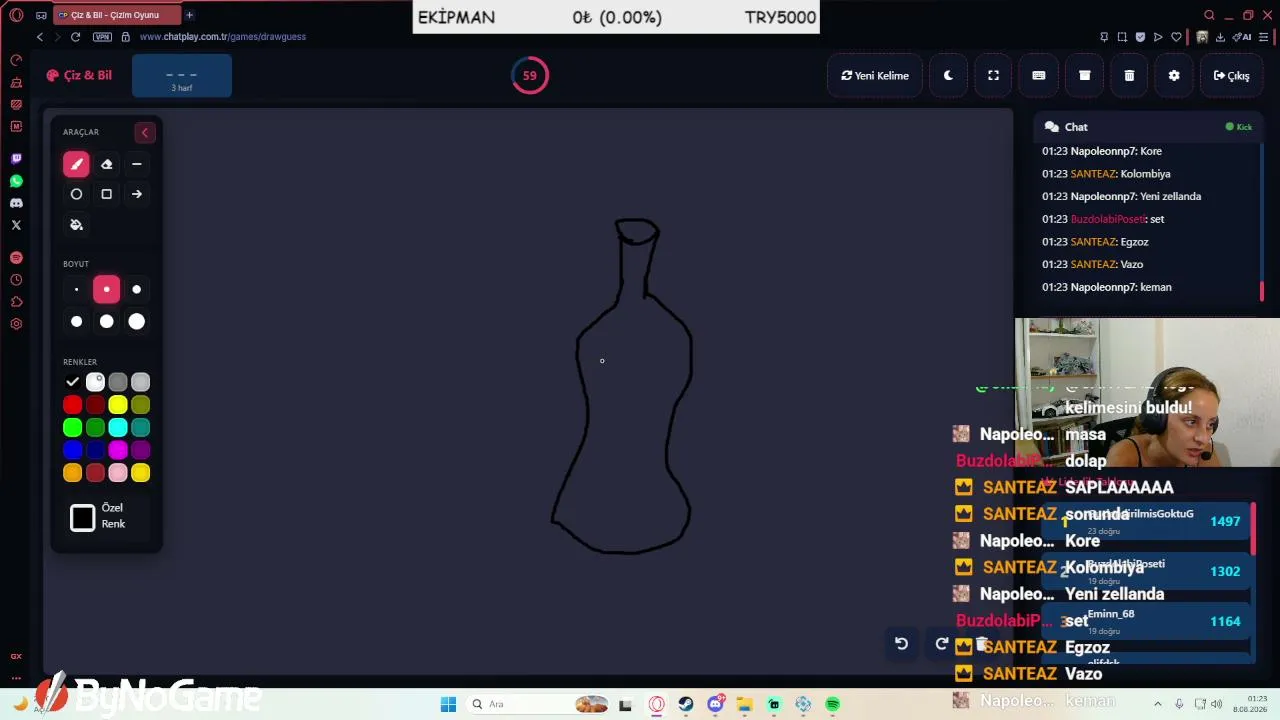Choose the fifth brush size dot
Image resolution: width=1280 pixels, height=720 pixels.
[x=107, y=321]
